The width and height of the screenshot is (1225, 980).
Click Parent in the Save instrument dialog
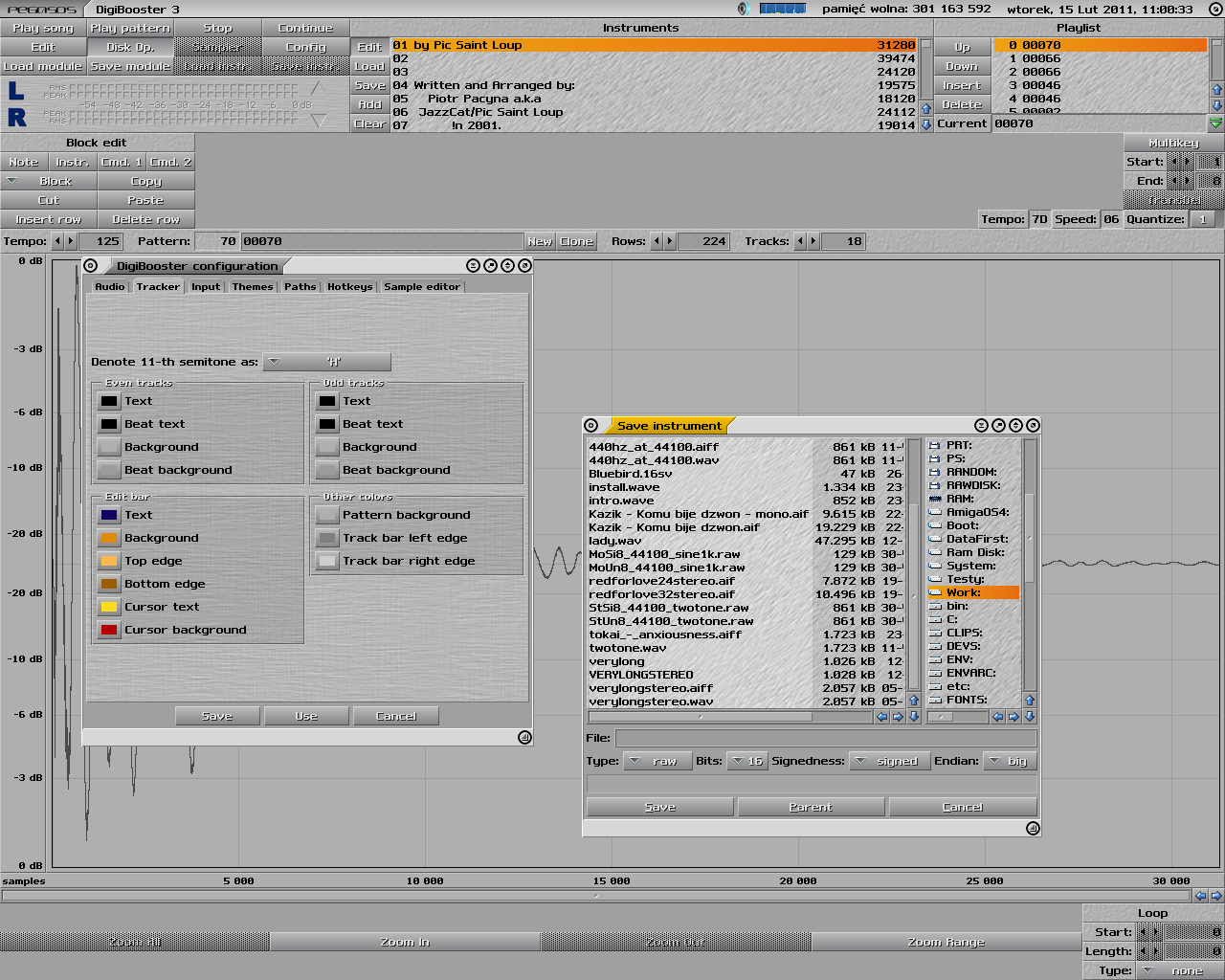click(811, 807)
